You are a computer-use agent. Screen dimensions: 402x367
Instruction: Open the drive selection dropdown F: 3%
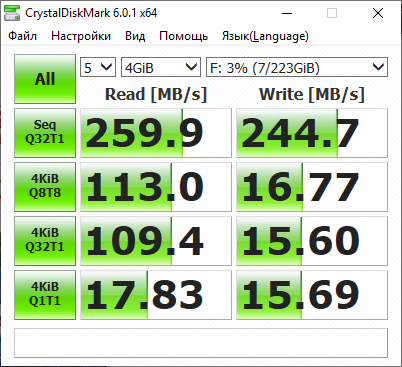(x=297, y=67)
